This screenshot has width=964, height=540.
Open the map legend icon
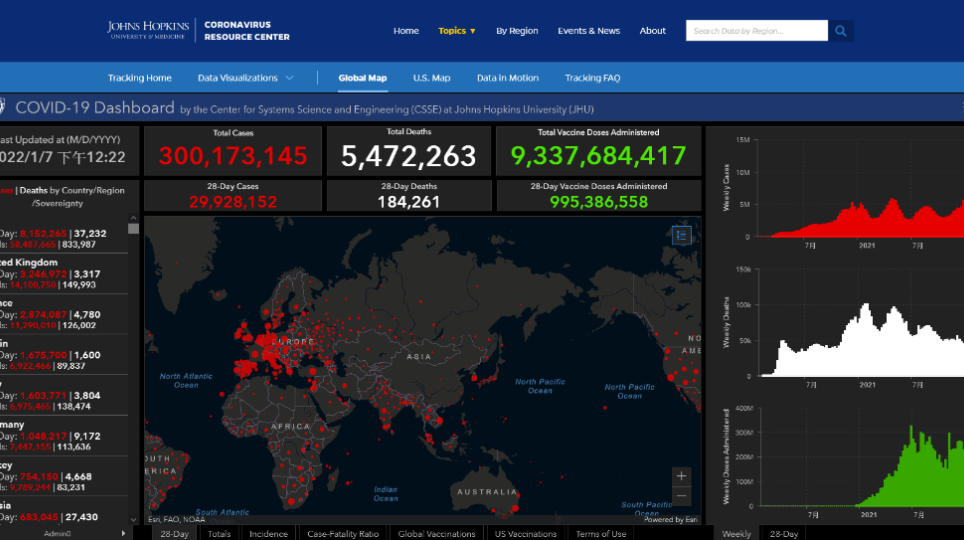pyautogui.click(x=682, y=236)
